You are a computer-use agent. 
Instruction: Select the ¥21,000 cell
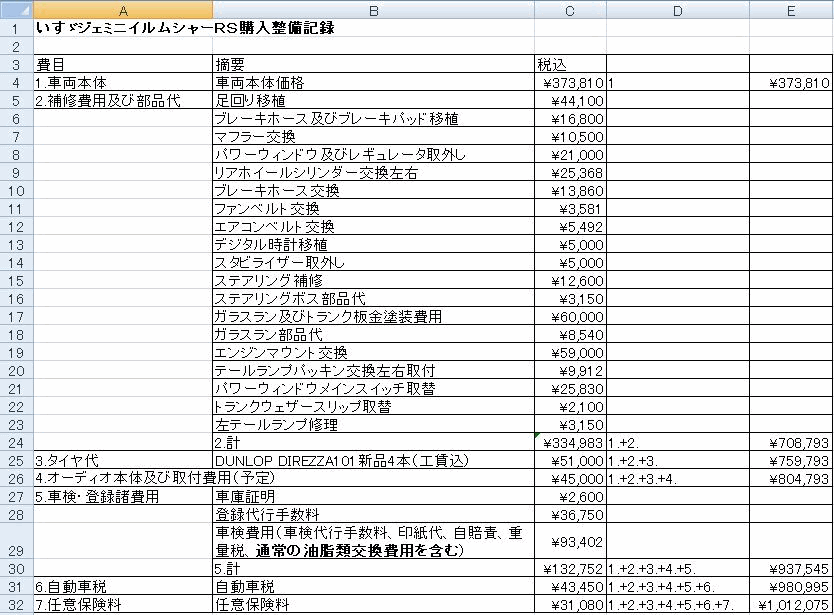pyautogui.click(x=570, y=155)
